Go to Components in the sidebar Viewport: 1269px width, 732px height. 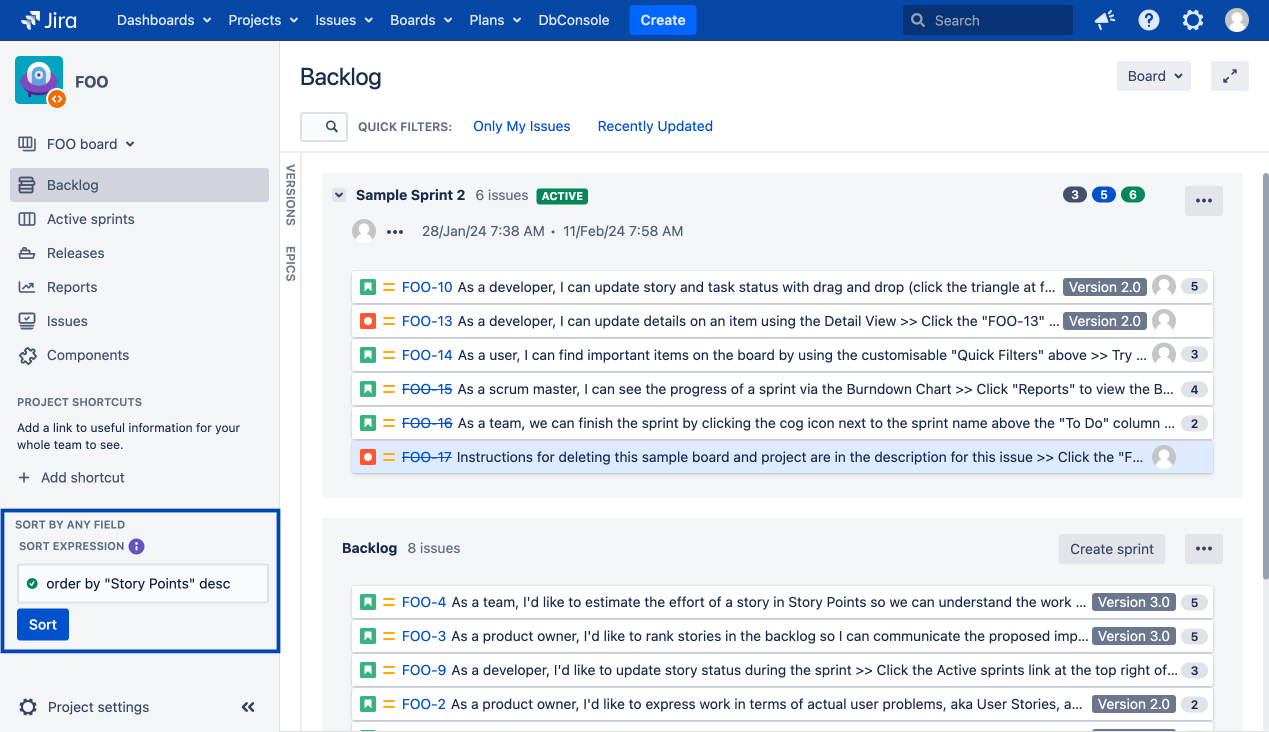click(x=140, y=355)
